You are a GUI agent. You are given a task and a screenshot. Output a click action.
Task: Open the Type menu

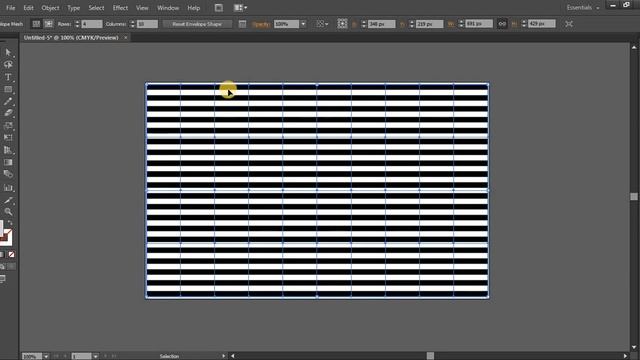pos(73,8)
